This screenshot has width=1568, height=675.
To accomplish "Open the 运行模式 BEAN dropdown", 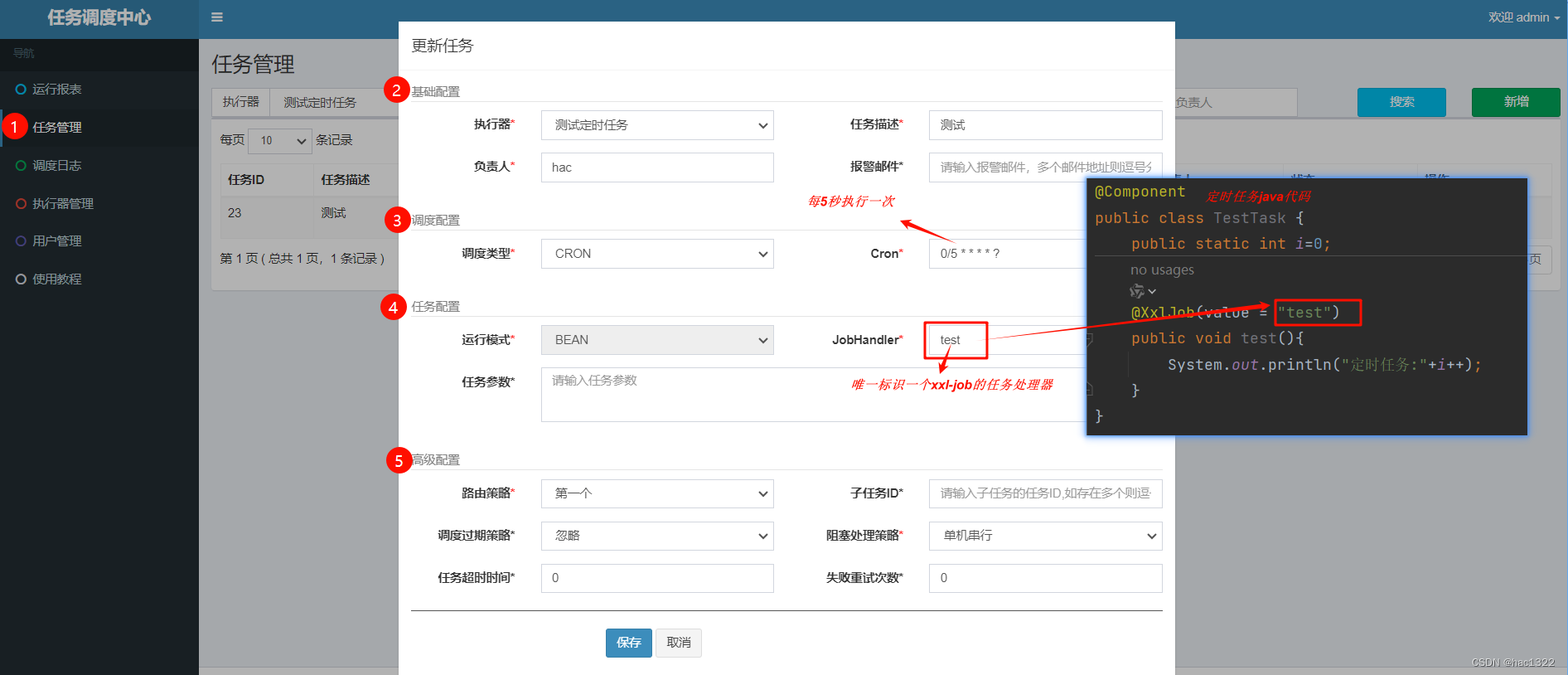I will (x=657, y=340).
